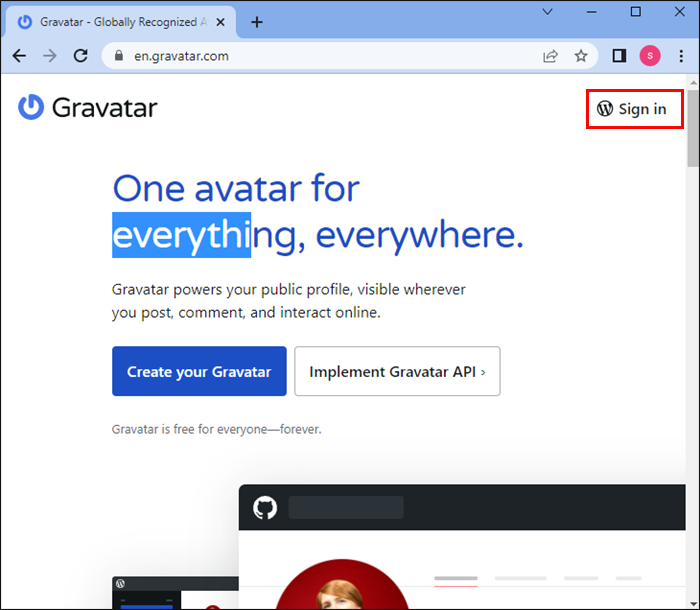700x610 pixels.
Task: Click the WordPress Sign in button
Action: [632, 109]
